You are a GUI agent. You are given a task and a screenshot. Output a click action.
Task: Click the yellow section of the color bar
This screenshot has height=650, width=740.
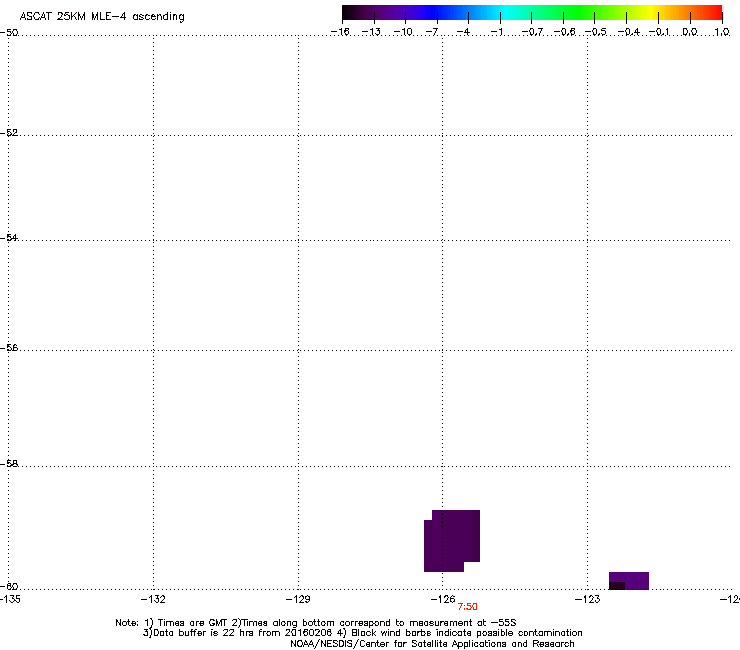coord(650,13)
